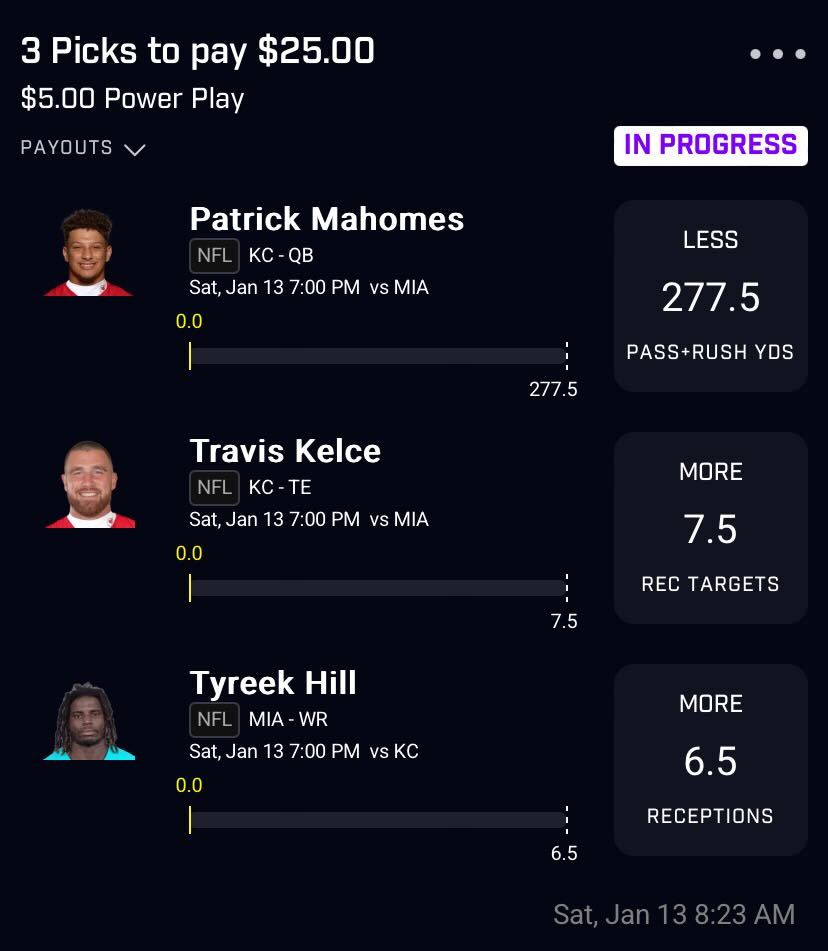Open the MORE 7.5 Rec Targets card

point(710,528)
